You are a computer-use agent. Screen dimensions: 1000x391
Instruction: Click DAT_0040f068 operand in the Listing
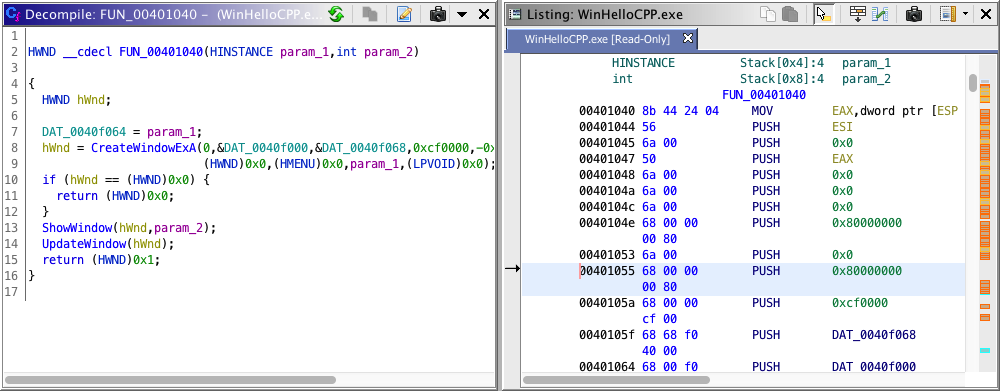[874, 334]
